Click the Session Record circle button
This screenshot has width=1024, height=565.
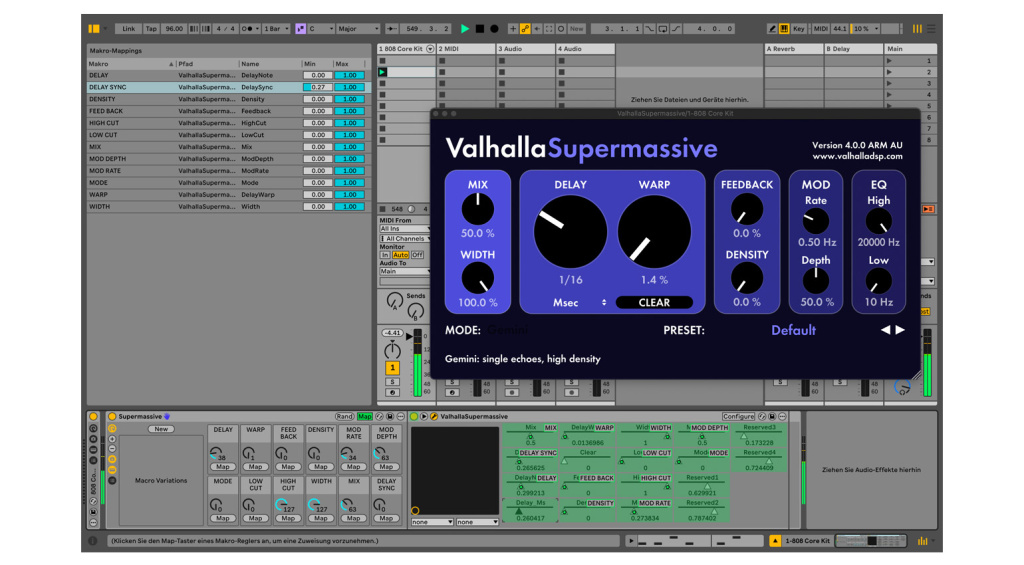coord(561,29)
